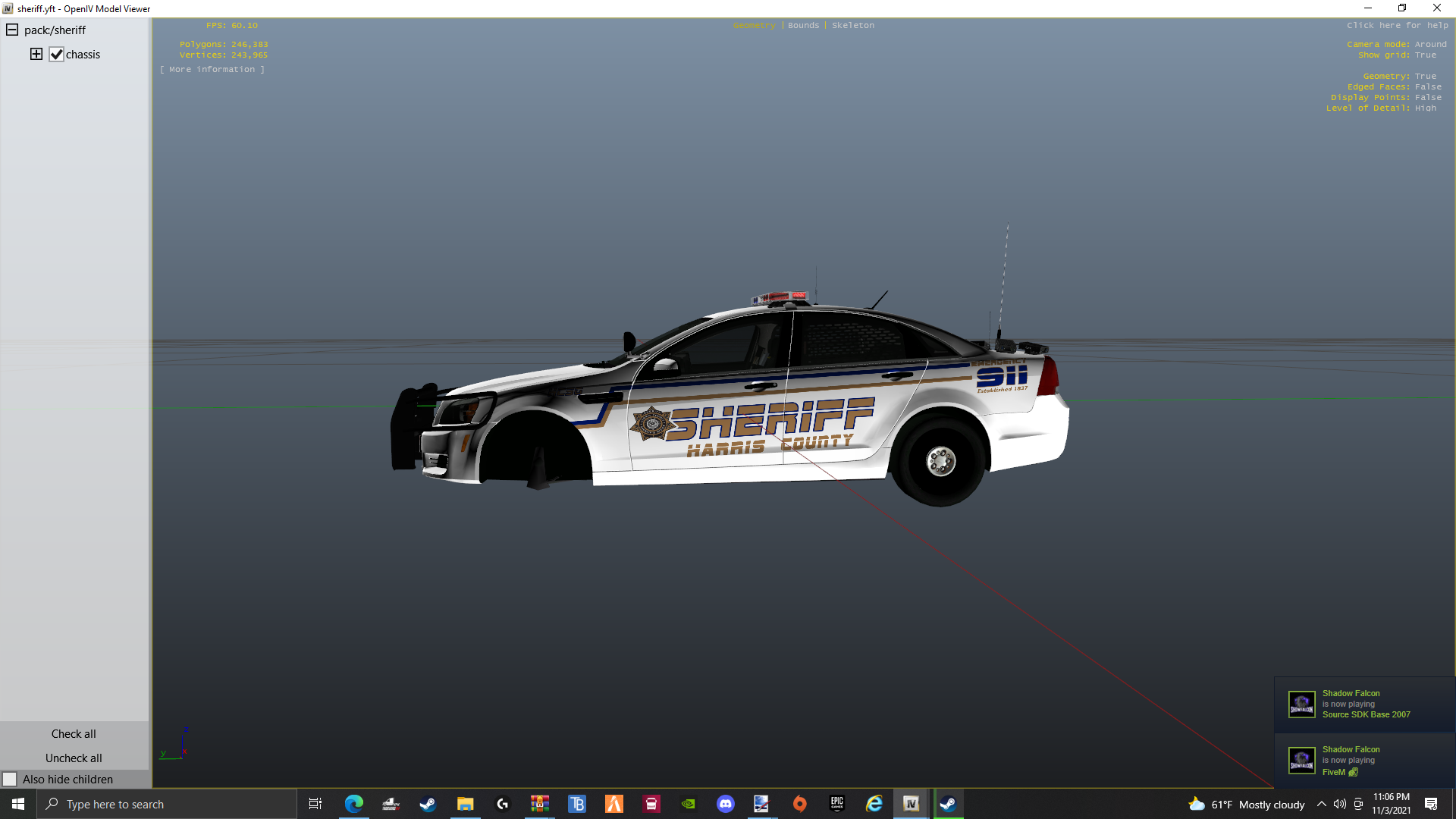1456x819 pixels.
Task: Launch Epic Games from the taskbar
Action: tap(837, 804)
